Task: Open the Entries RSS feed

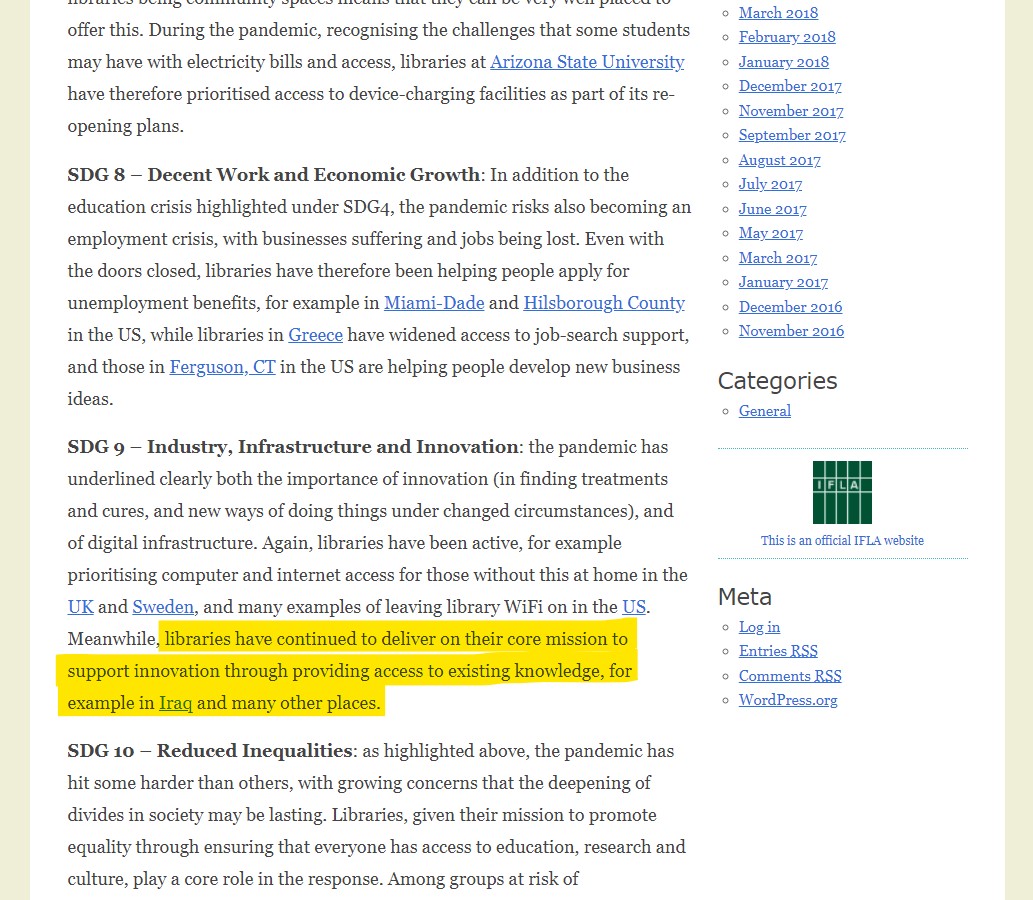Action: tap(778, 651)
